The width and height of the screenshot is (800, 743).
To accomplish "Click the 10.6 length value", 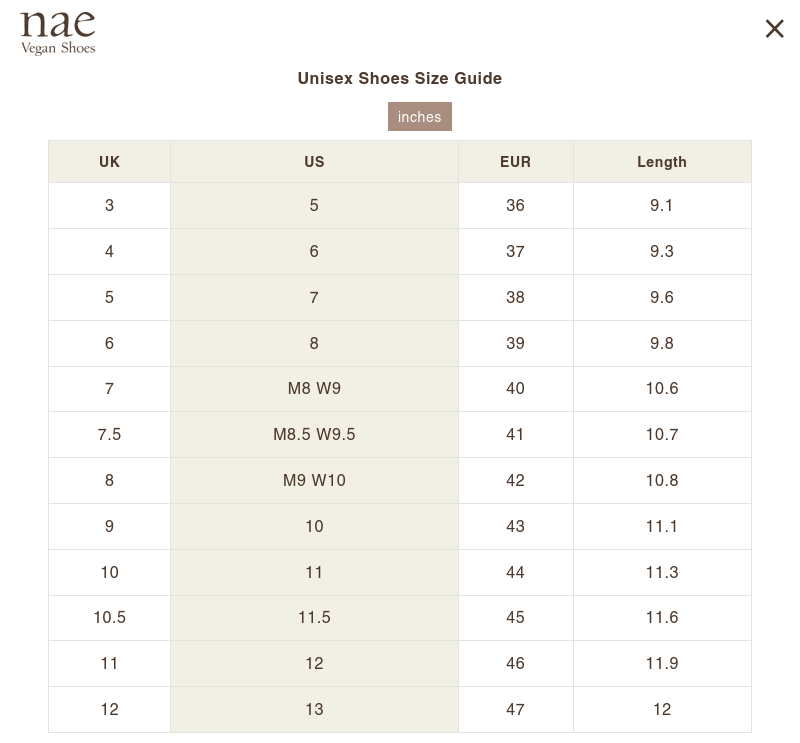I will (662, 389).
